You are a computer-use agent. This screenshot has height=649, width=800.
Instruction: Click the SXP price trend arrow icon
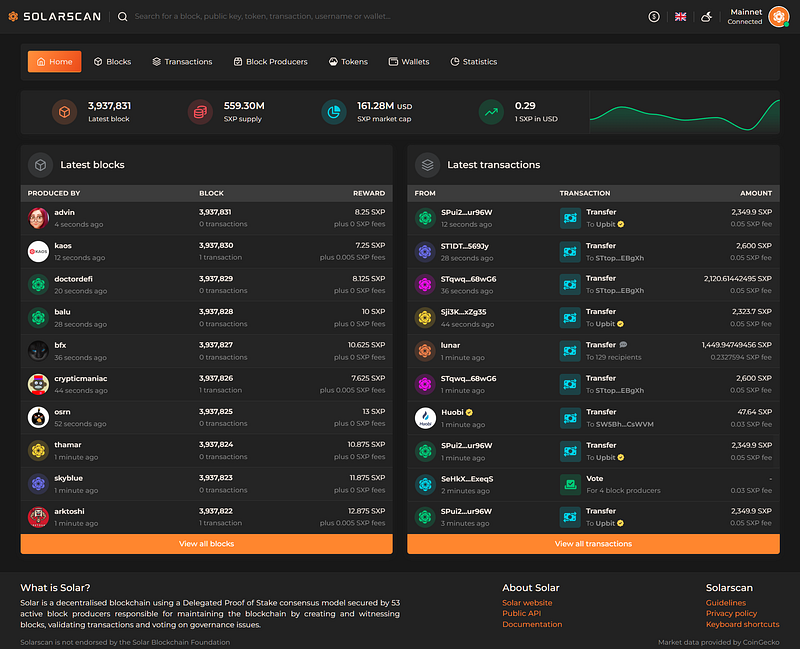pyautogui.click(x=491, y=112)
